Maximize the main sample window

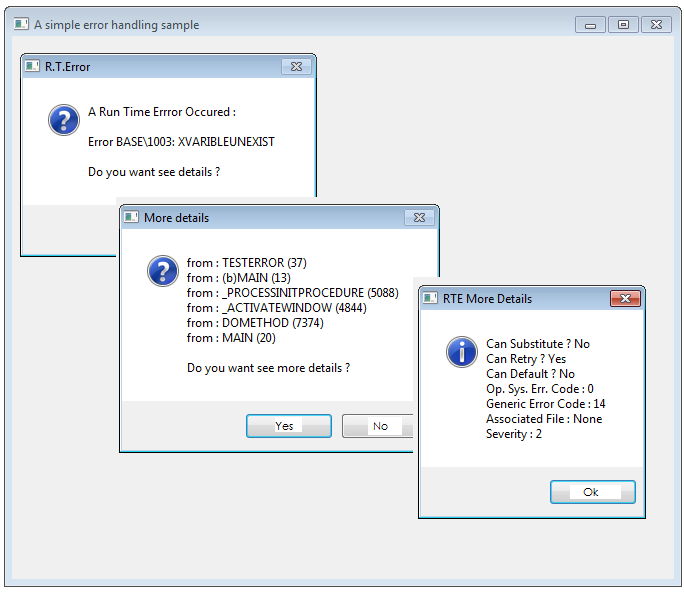pos(623,25)
